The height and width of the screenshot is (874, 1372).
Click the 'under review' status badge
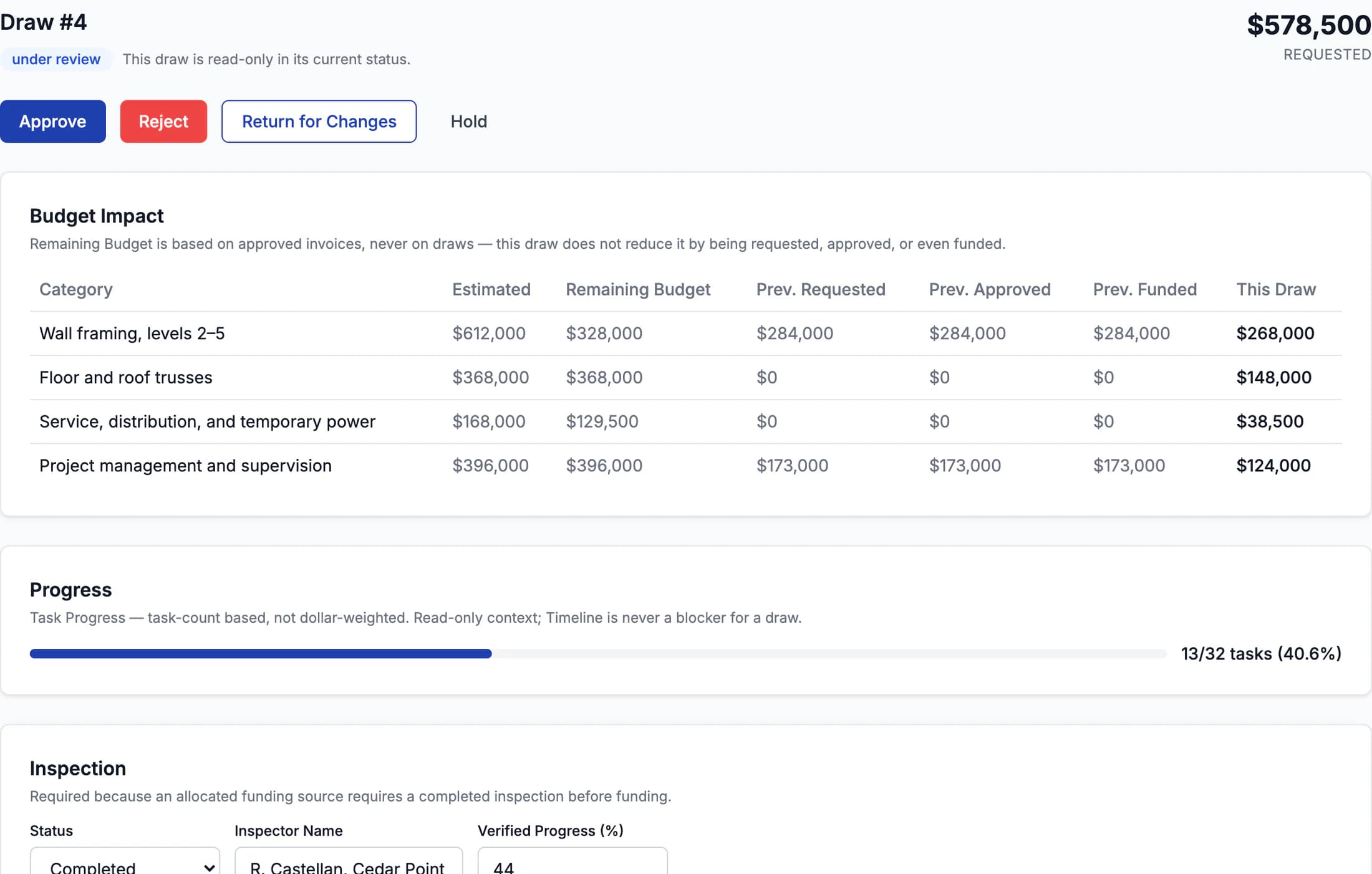coord(56,59)
